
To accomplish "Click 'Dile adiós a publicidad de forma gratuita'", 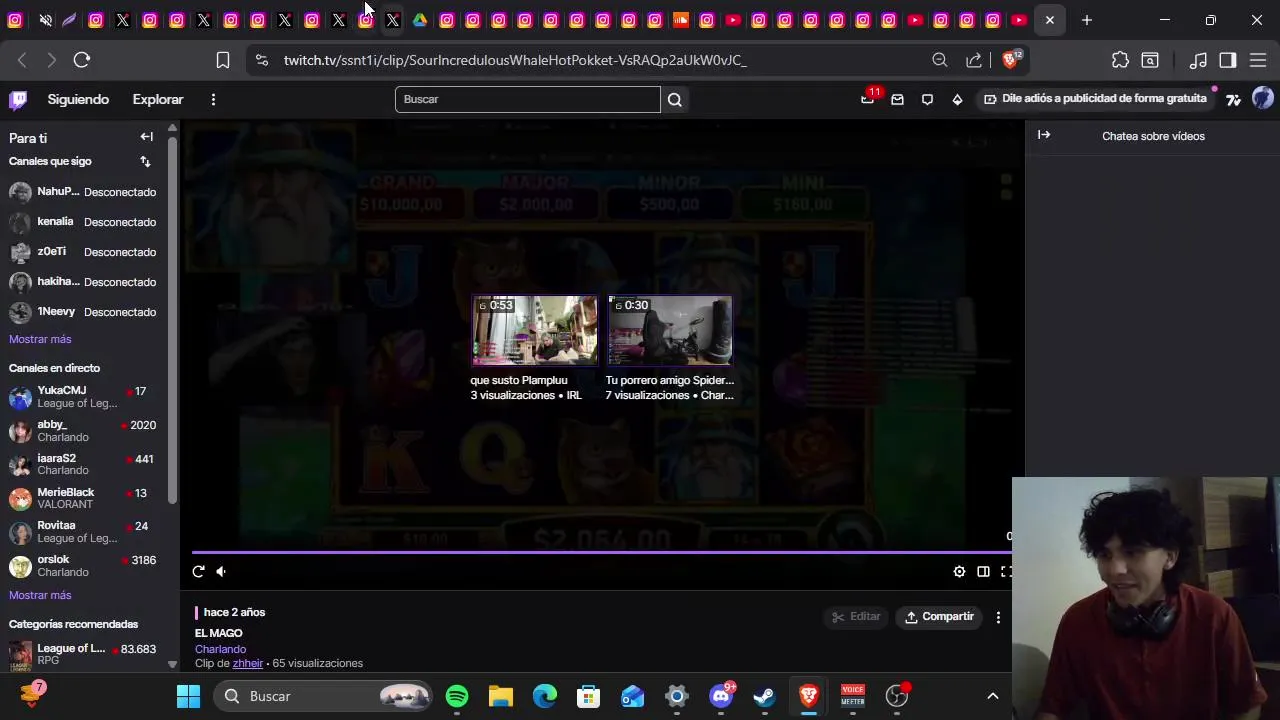I will click(x=1095, y=99).
